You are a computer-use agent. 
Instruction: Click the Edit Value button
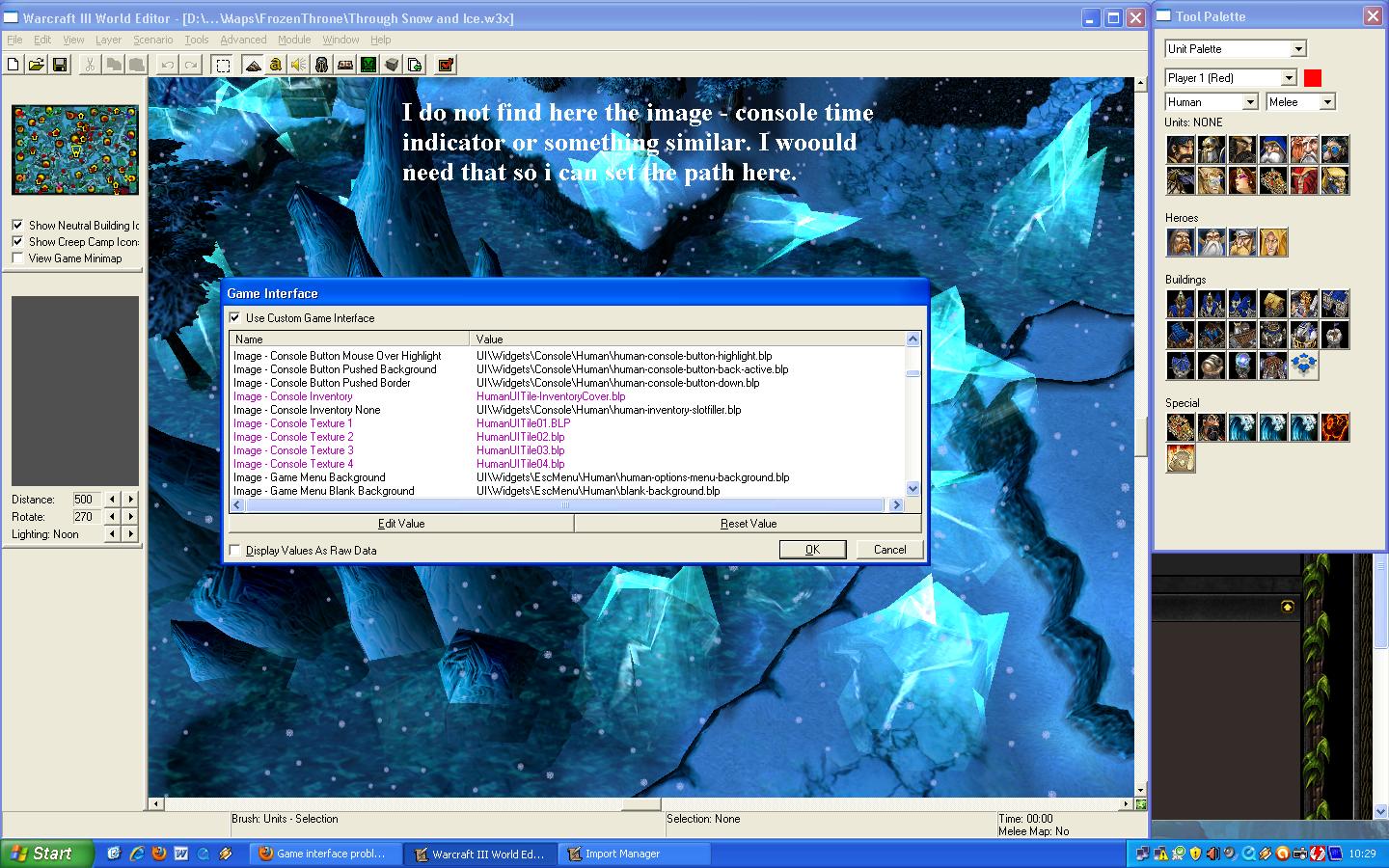pos(401,523)
